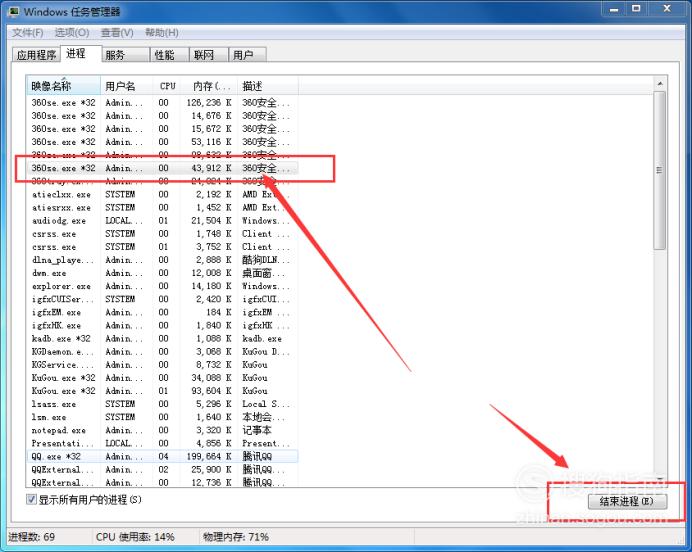Image resolution: width=692 pixels, height=552 pixels.
Task: Click the Task Manager title bar icon
Action: click(14, 11)
